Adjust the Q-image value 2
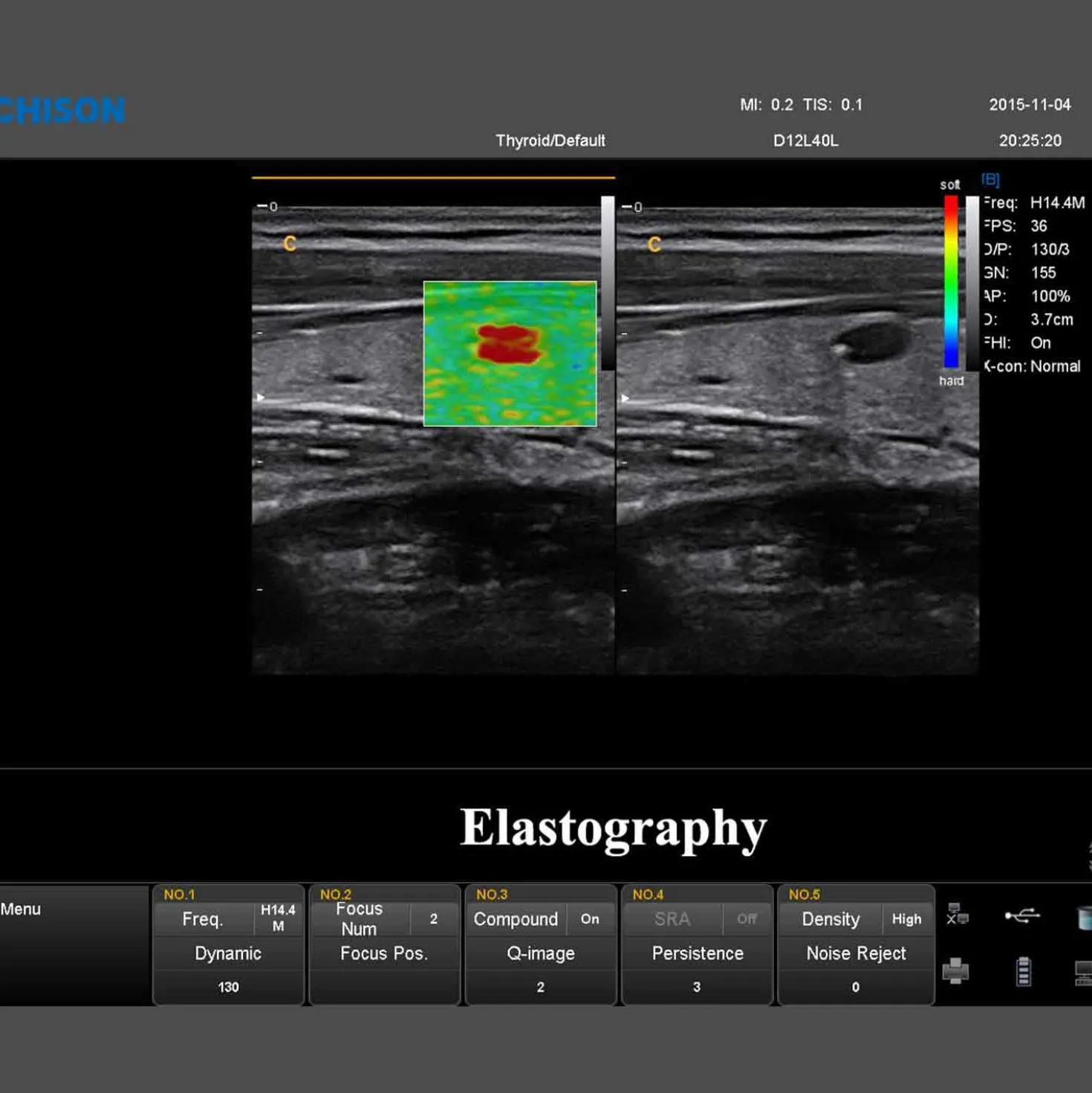Screen dimensions: 1092x1093 (x=540, y=987)
